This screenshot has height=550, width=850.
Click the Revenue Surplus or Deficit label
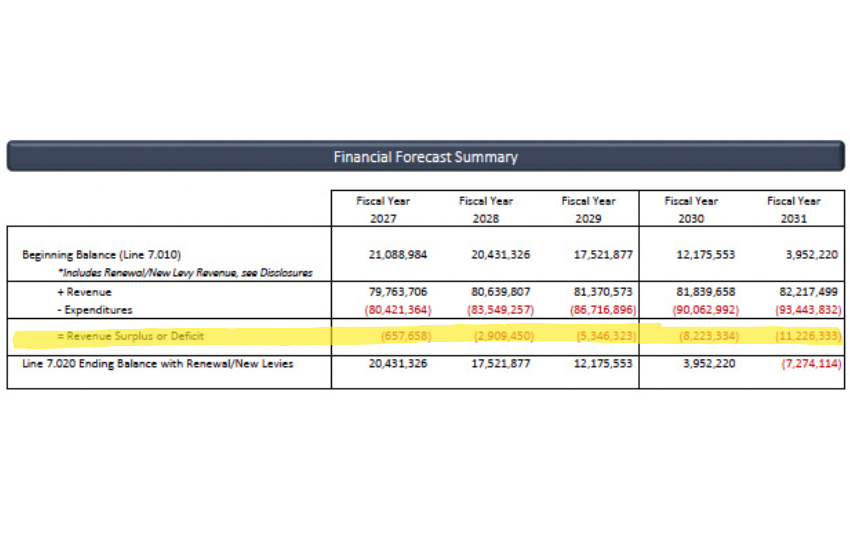pos(131,336)
